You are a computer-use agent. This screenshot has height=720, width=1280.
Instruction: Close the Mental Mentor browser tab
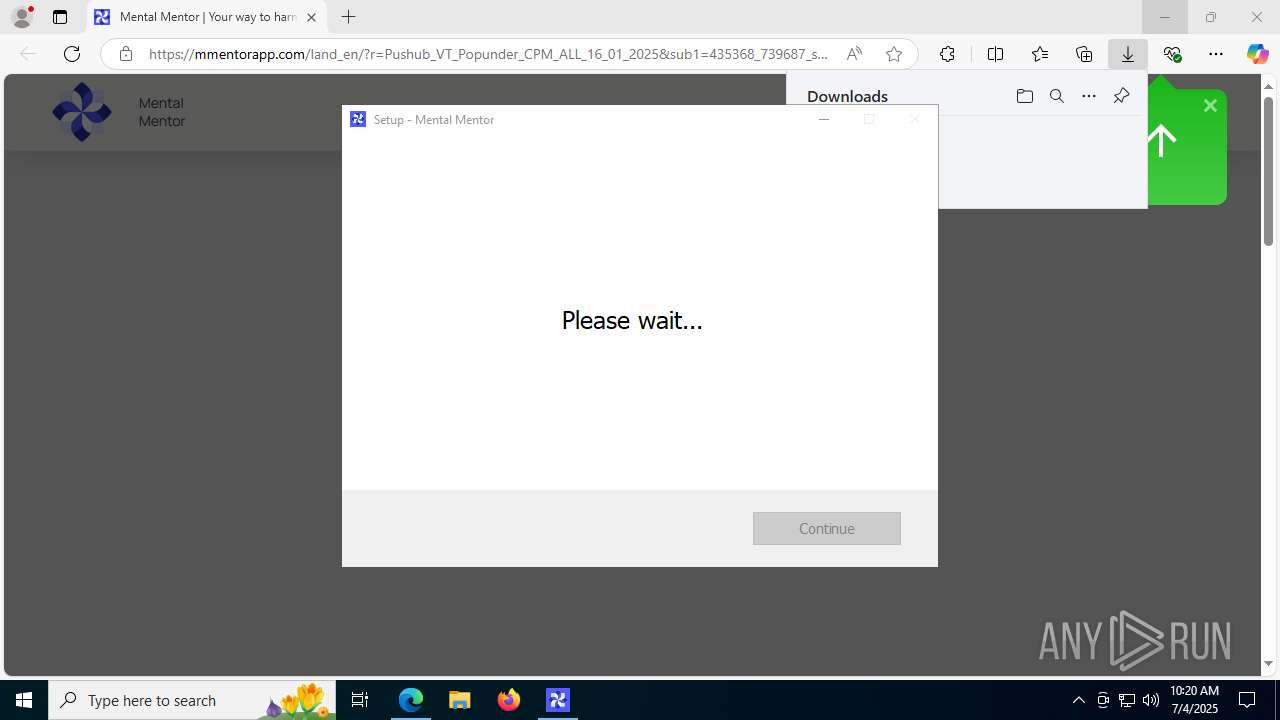311,17
